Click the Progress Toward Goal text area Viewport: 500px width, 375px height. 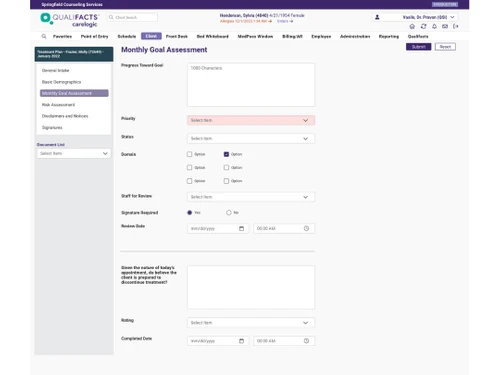(x=251, y=85)
